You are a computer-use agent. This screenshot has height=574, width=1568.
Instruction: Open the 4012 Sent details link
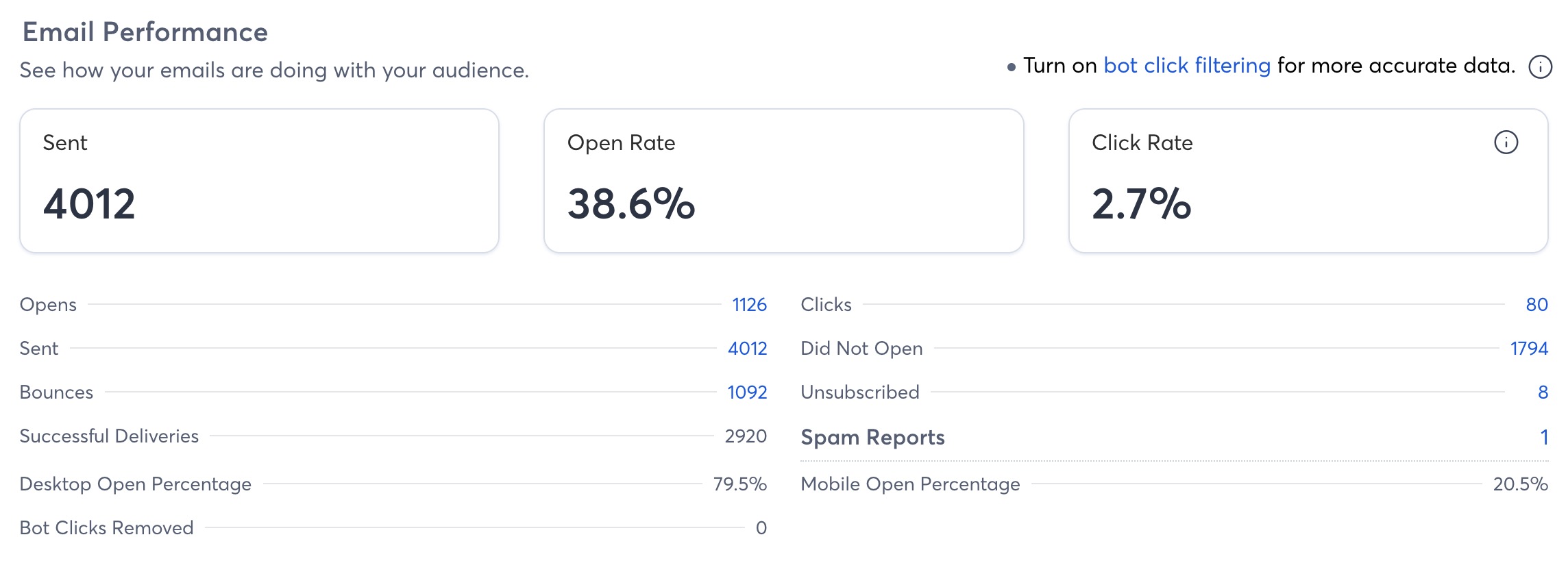click(x=747, y=349)
